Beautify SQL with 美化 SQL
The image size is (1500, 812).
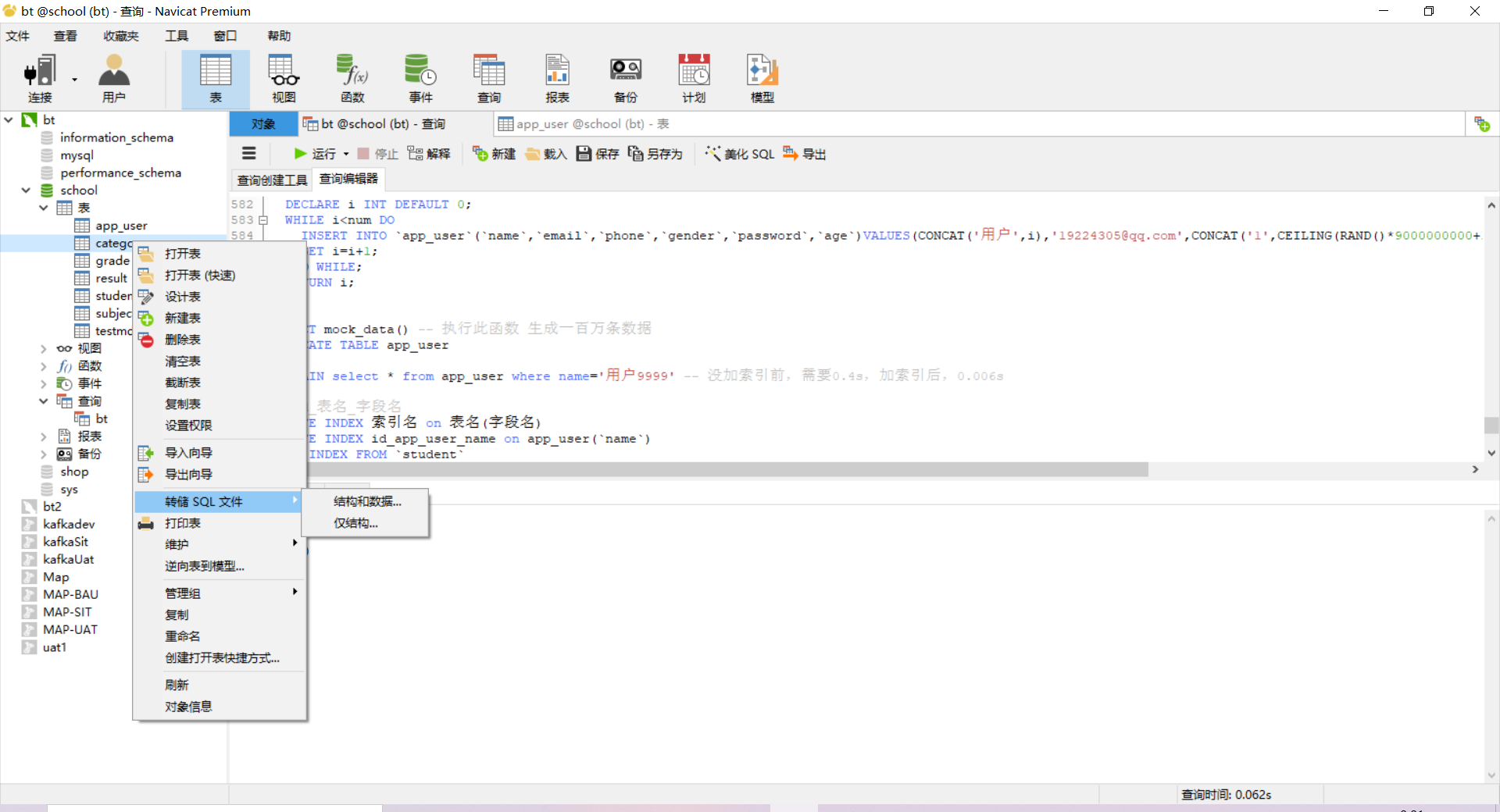coord(739,154)
